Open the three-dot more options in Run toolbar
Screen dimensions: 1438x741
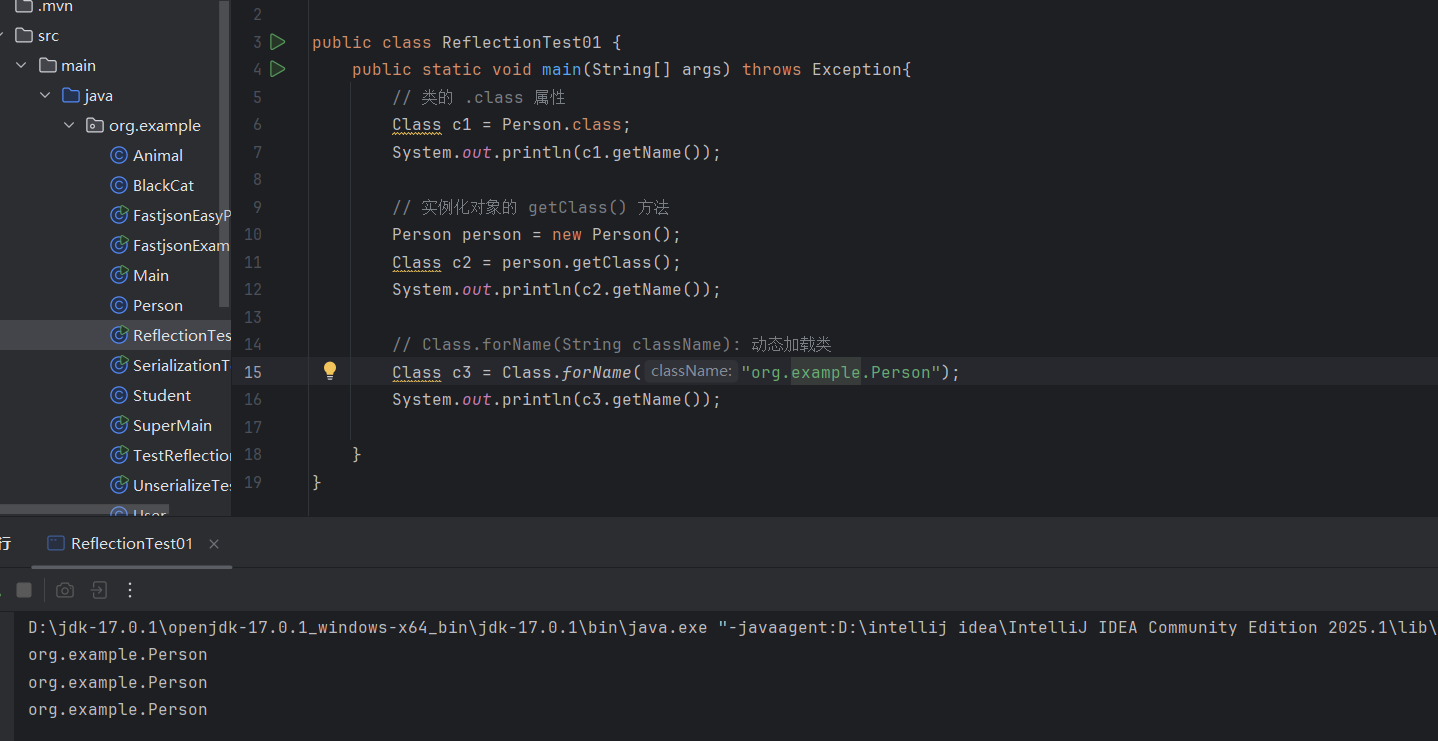tap(130, 590)
